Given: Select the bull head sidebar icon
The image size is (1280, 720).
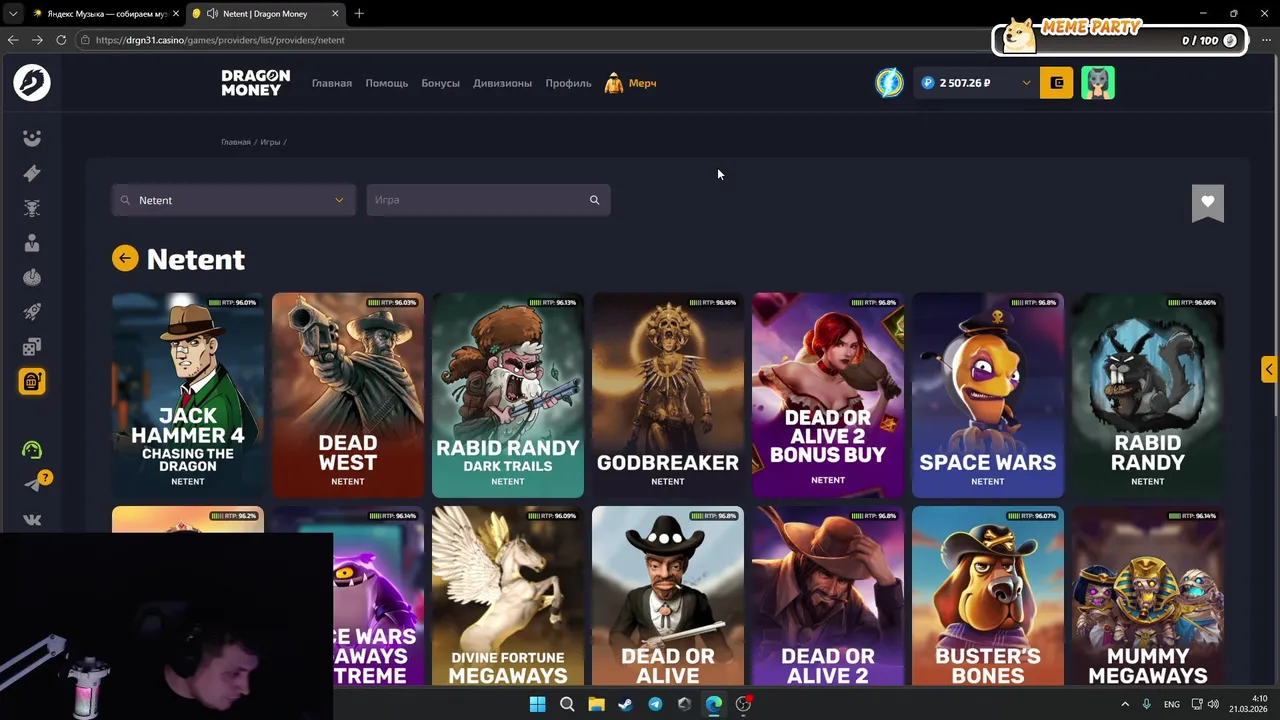Looking at the screenshot, I should [32, 208].
